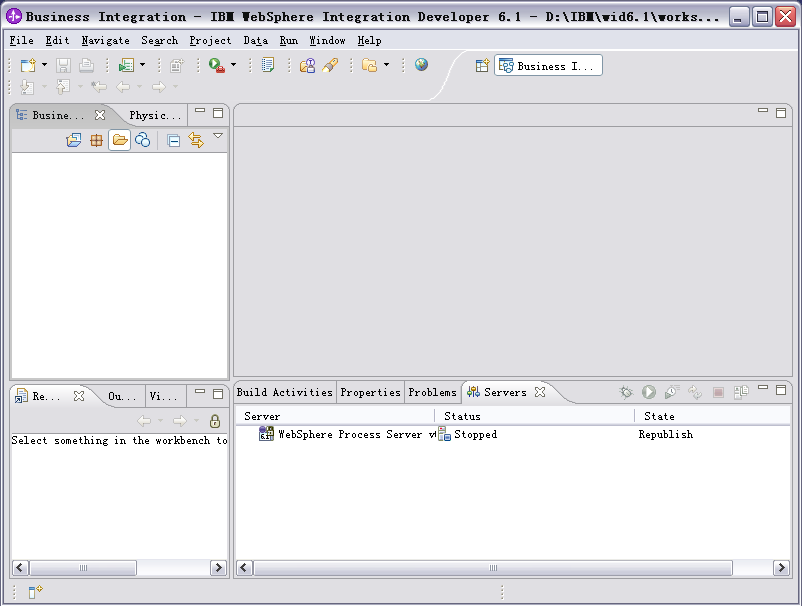Viewport: 802px width, 606px height.
Task: Open the Window menu
Action: pyautogui.click(x=327, y=40)
